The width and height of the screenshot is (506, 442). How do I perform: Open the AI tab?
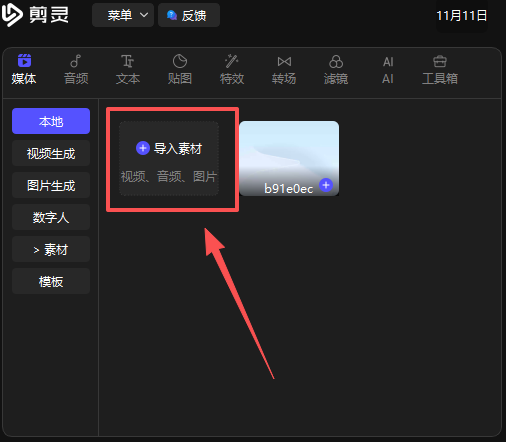click(388, 69)
